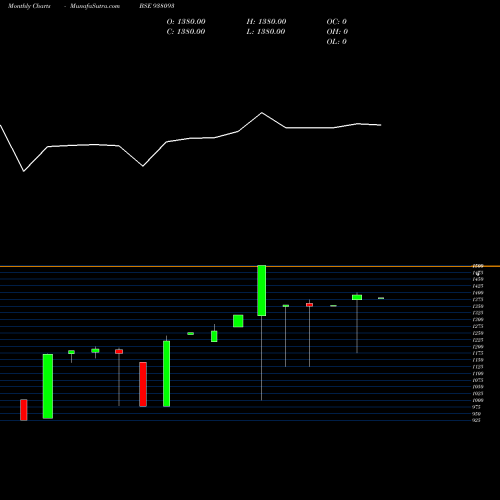The image size is (500, 500).
Task: Click the 950 price axis label
Action: 477,414
